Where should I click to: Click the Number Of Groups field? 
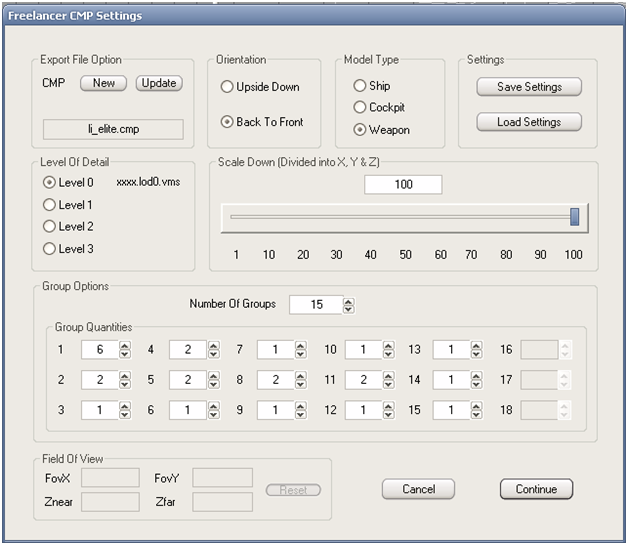(316, 305)
